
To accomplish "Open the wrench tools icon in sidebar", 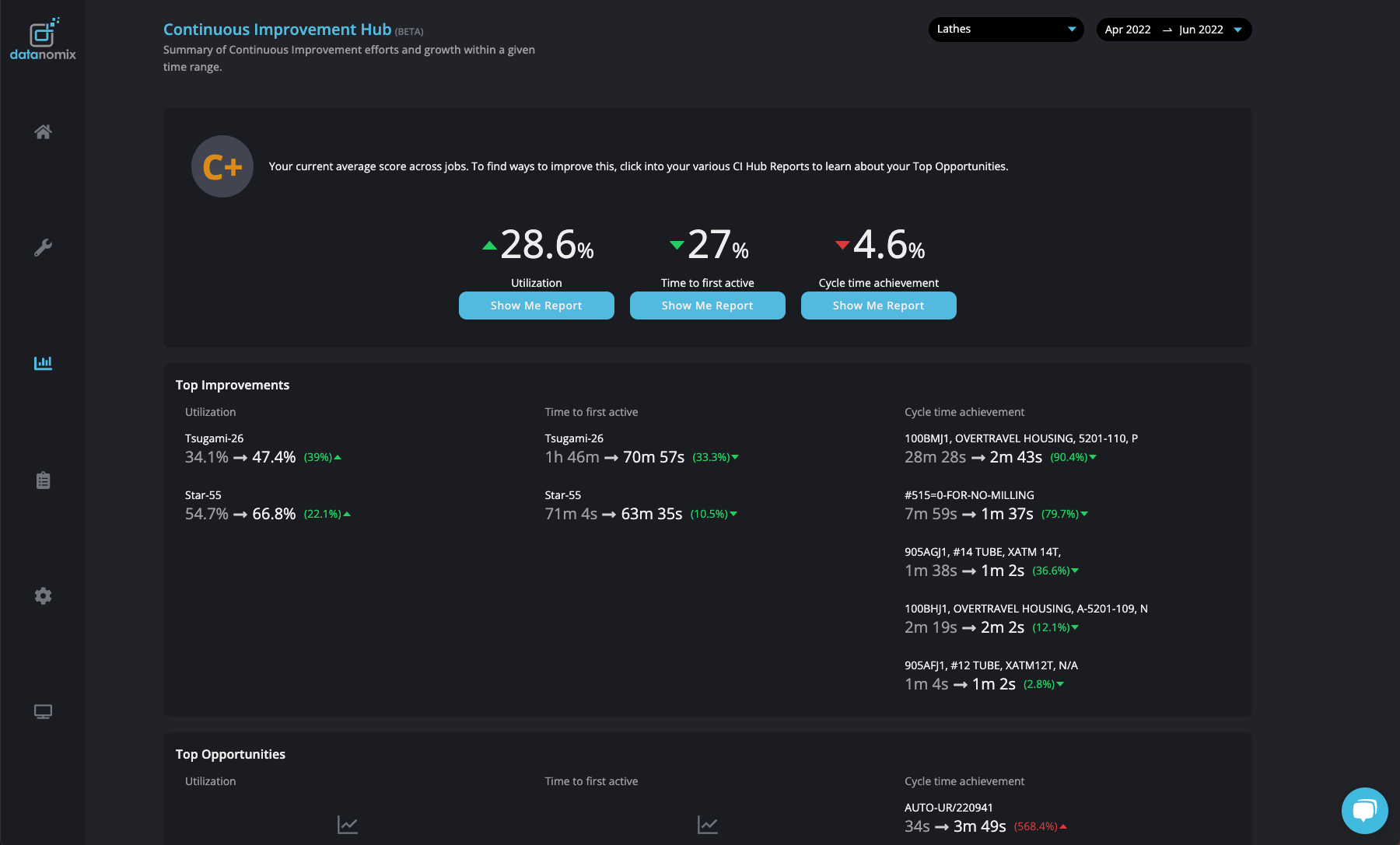I will [43, 247].
